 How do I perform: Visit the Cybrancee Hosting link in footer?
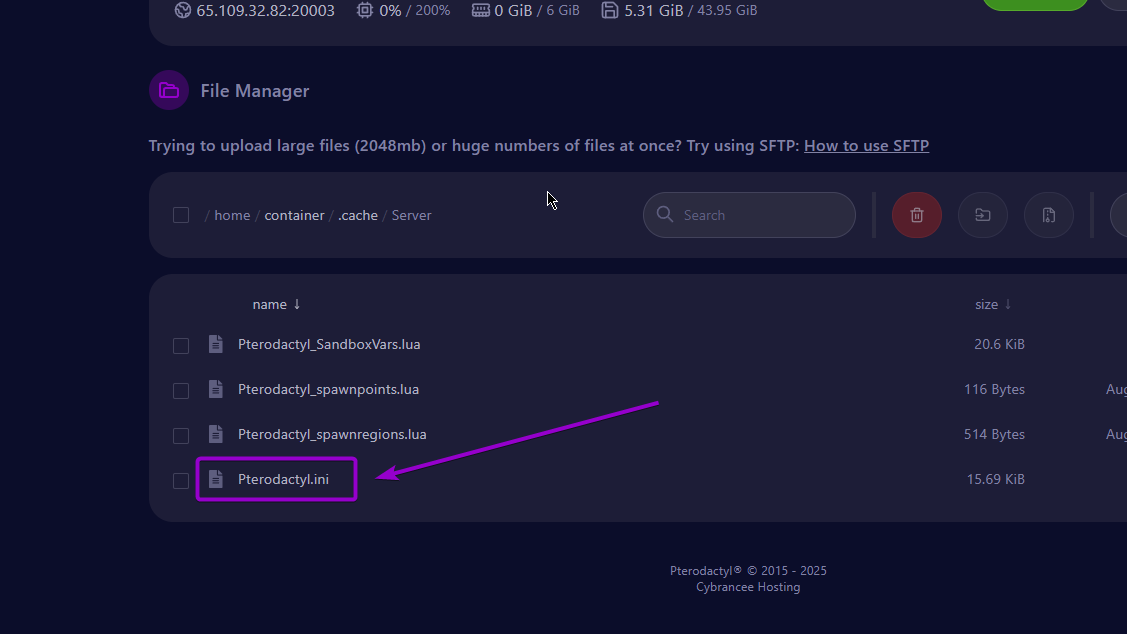click(x=748, y=587)
